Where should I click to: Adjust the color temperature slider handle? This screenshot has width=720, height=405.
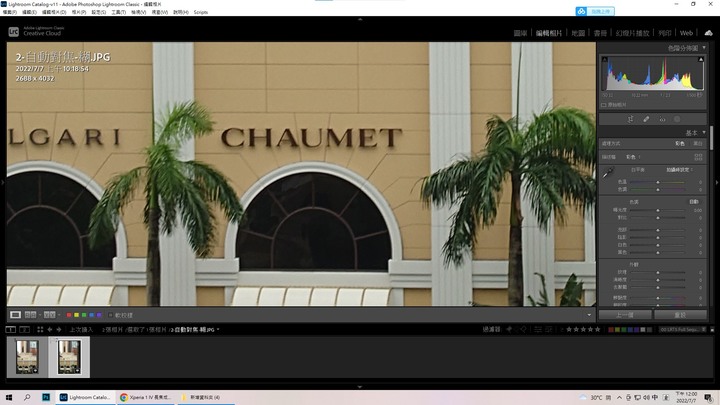point(658,182)
